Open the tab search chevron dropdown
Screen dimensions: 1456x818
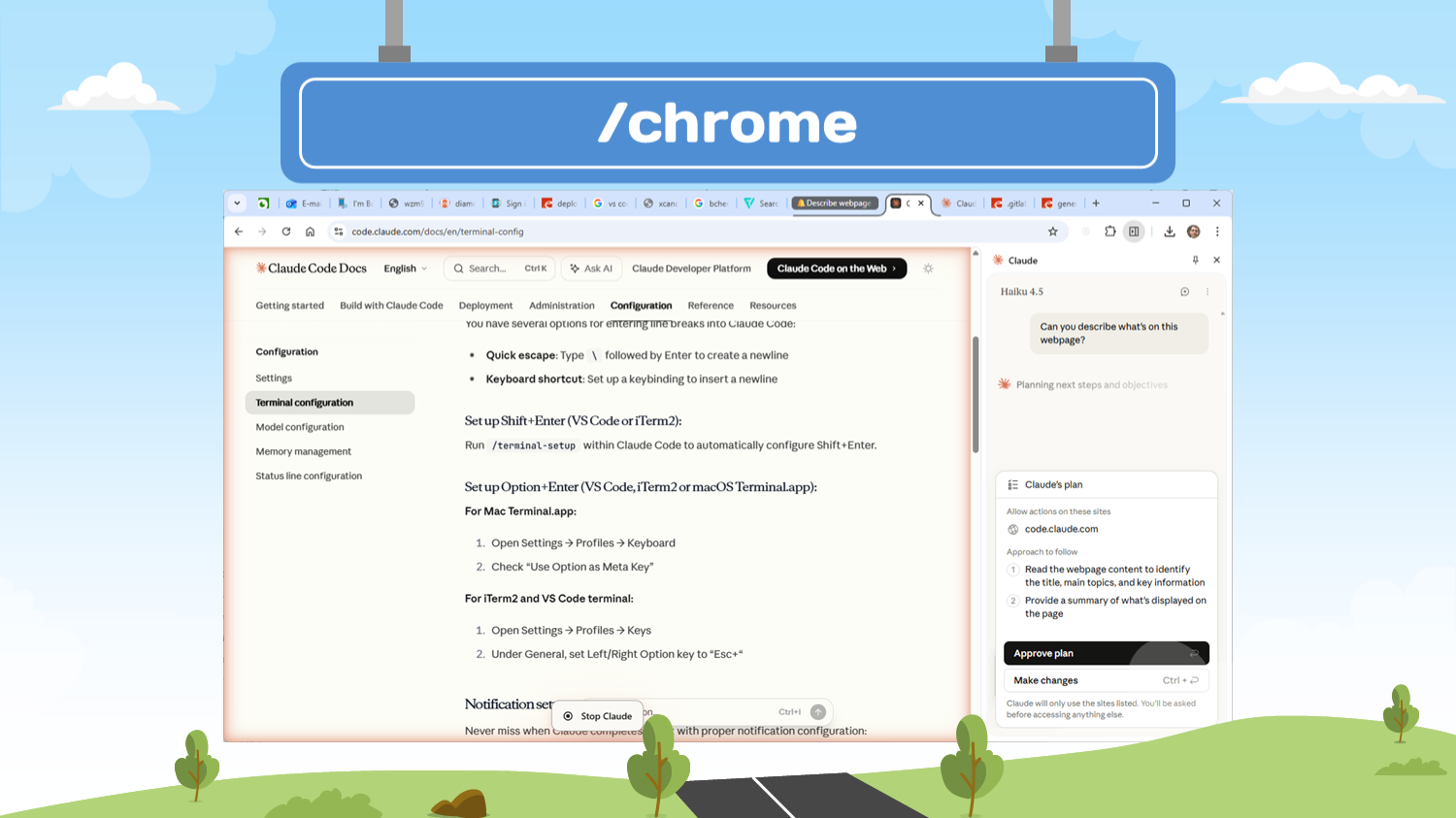tap(237, 204)
